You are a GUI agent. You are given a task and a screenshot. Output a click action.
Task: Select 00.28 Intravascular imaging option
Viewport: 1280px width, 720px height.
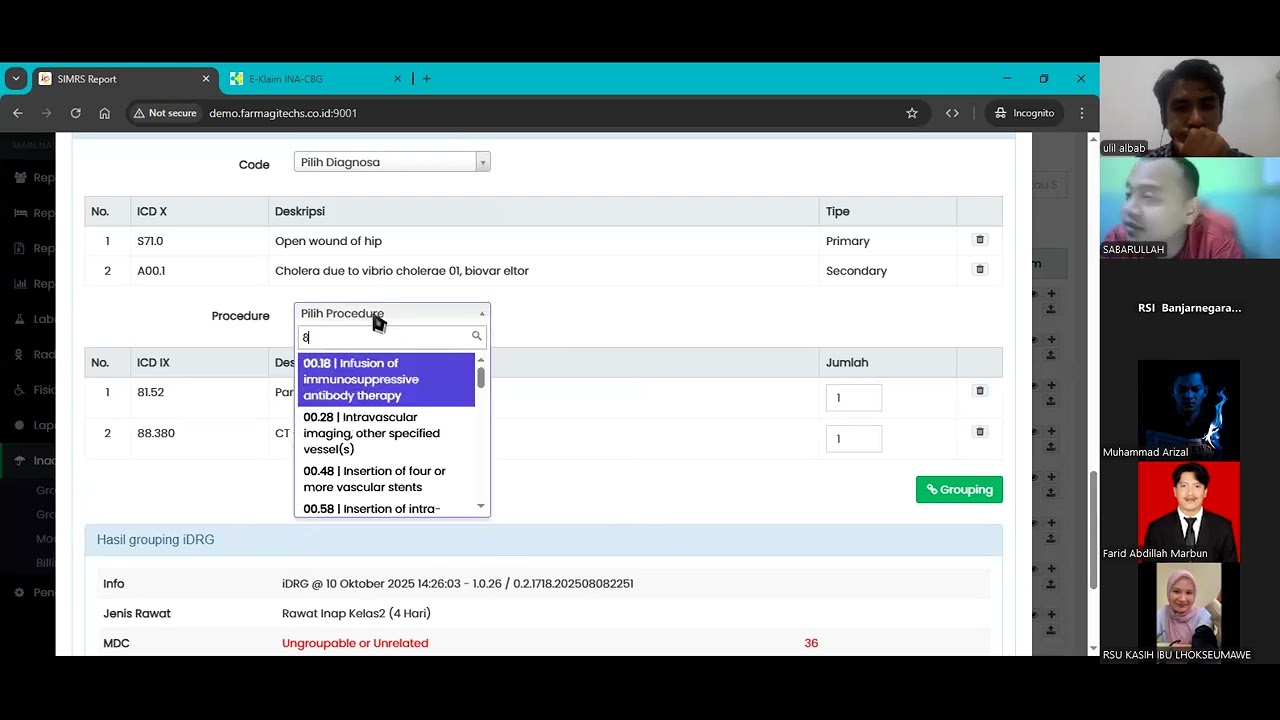click(385, 433)
